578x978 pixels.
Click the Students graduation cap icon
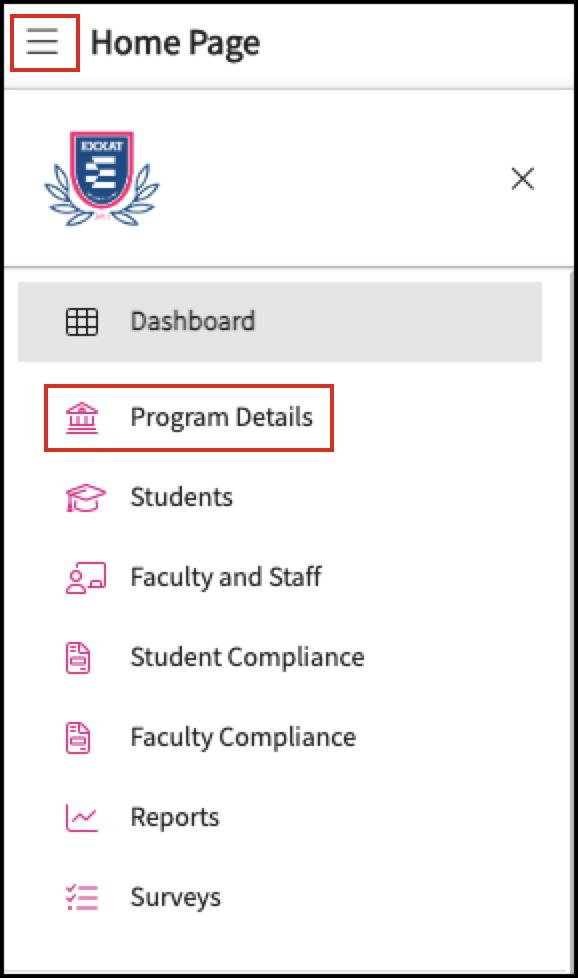click(85, 498)
